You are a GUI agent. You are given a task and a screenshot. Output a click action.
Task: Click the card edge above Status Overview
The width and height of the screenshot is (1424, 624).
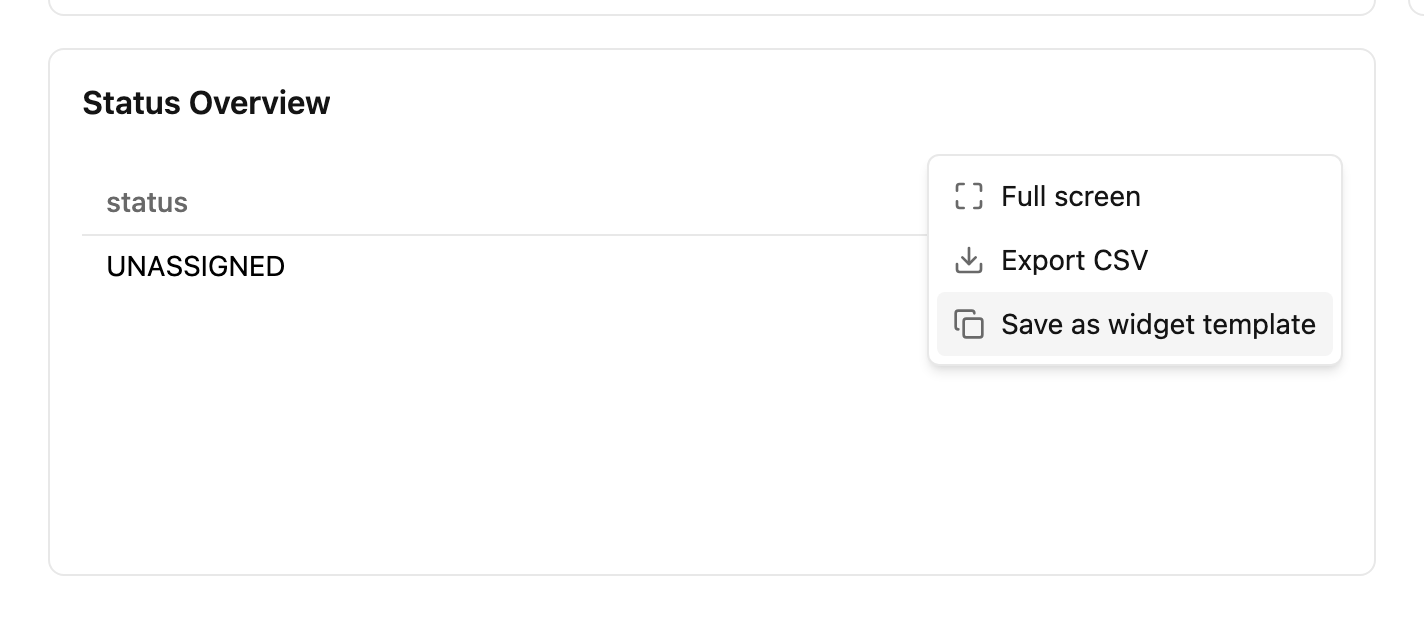click(712, 50)
